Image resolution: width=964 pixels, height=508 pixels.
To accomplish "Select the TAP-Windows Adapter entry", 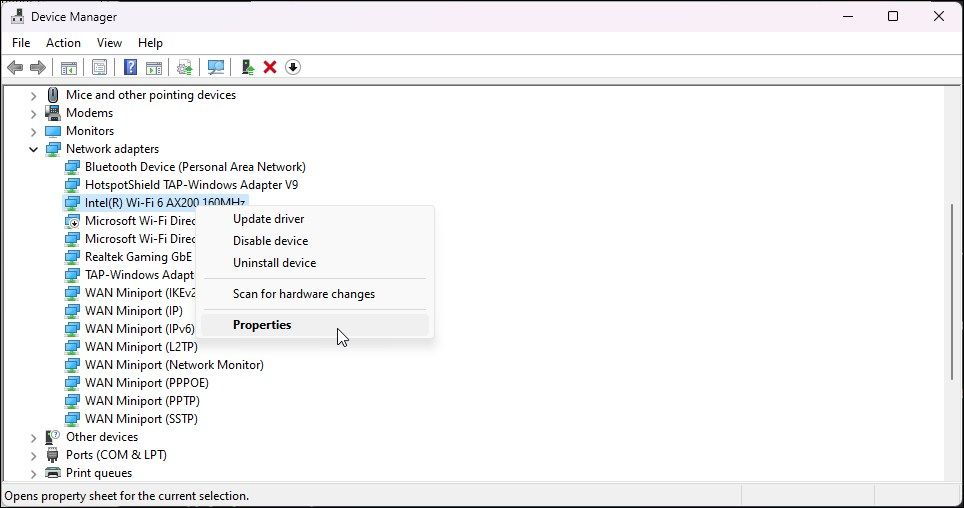I will (x=139, y=275).
